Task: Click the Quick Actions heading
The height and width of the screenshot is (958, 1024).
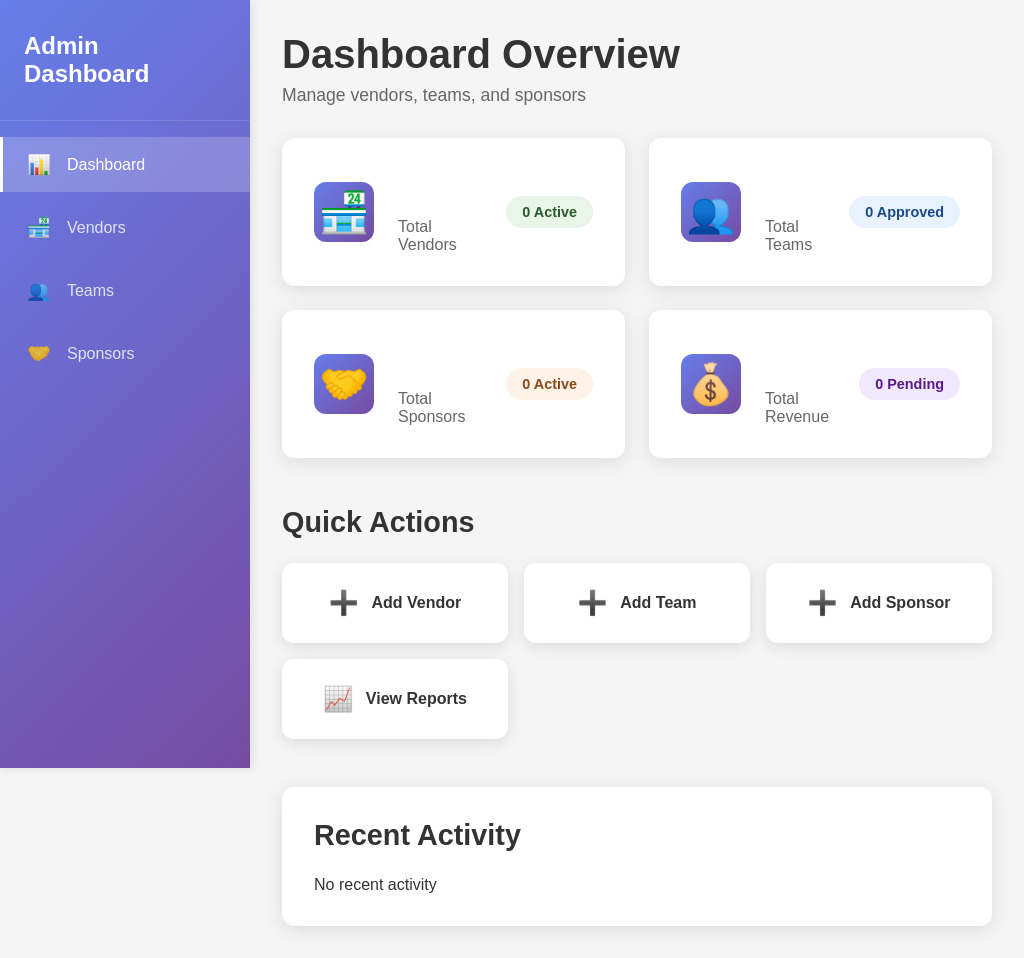Action: coord(378,522)
